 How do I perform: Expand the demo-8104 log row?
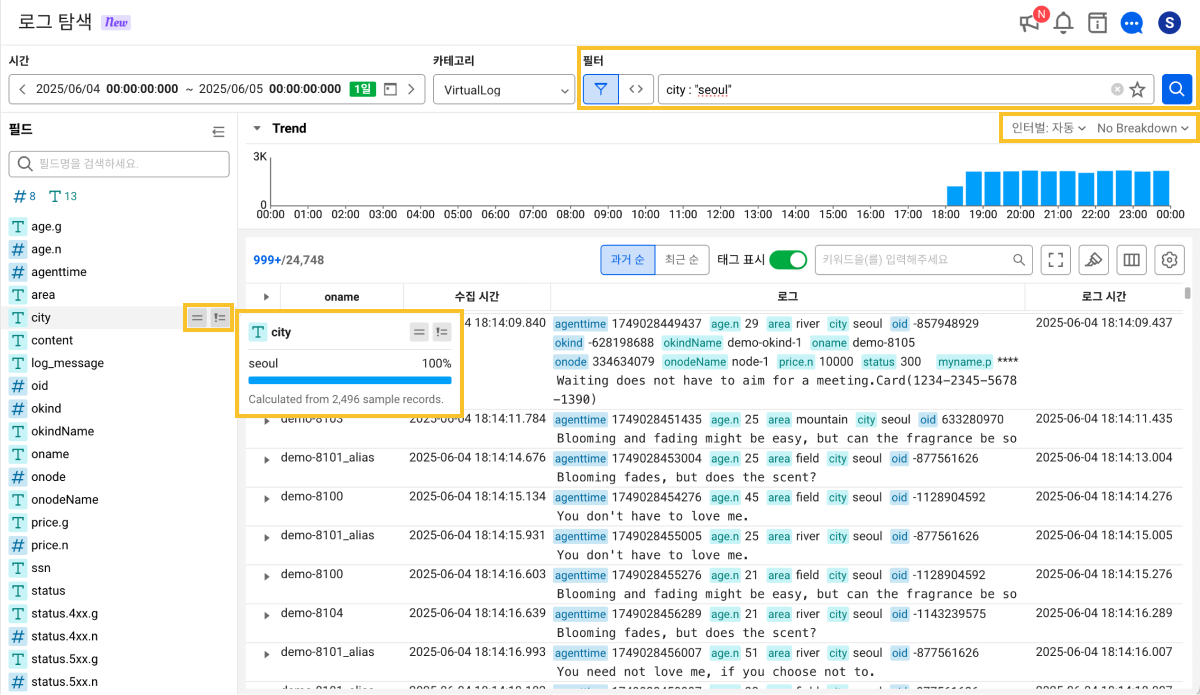coord(266,615)
